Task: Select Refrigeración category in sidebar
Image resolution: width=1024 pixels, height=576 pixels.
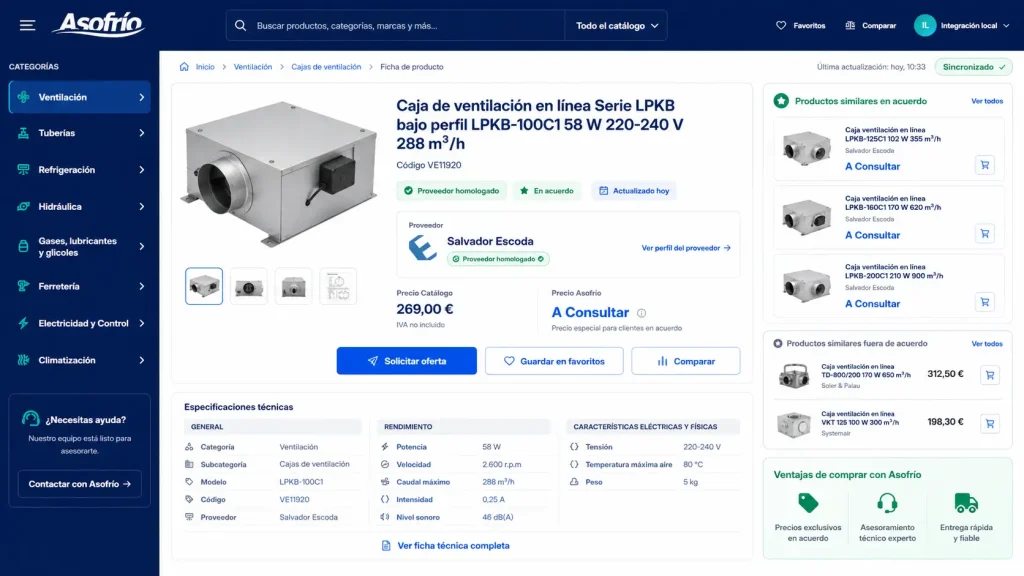Action: pos(80,170)
